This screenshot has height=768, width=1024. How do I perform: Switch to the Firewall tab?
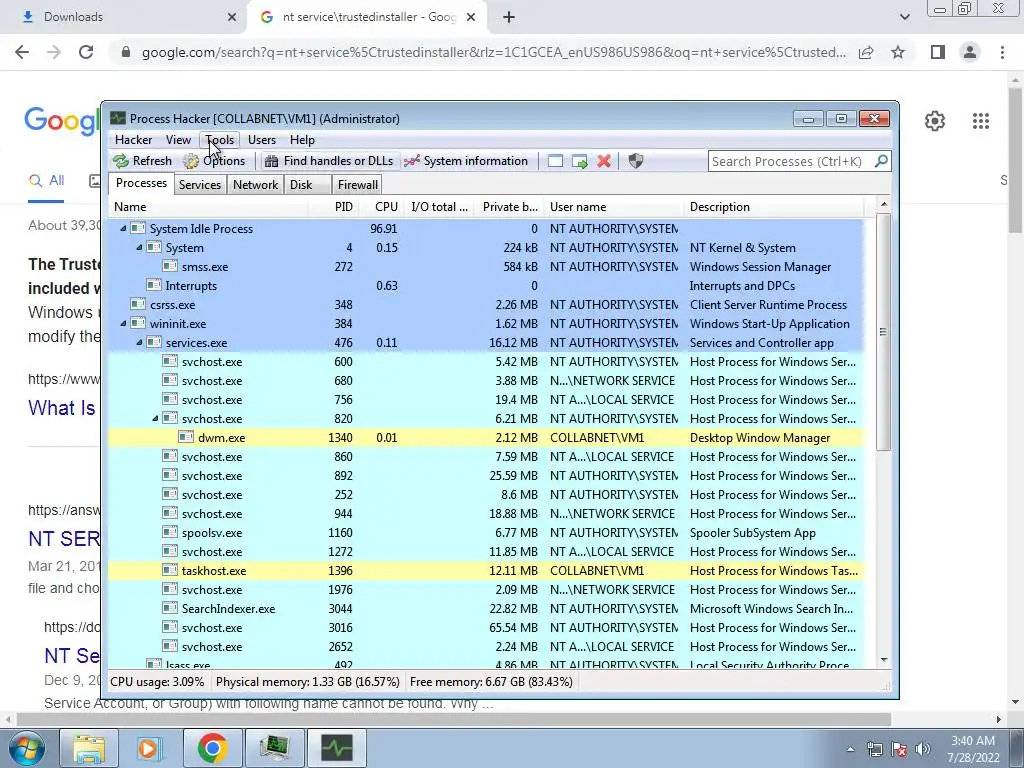357,185
